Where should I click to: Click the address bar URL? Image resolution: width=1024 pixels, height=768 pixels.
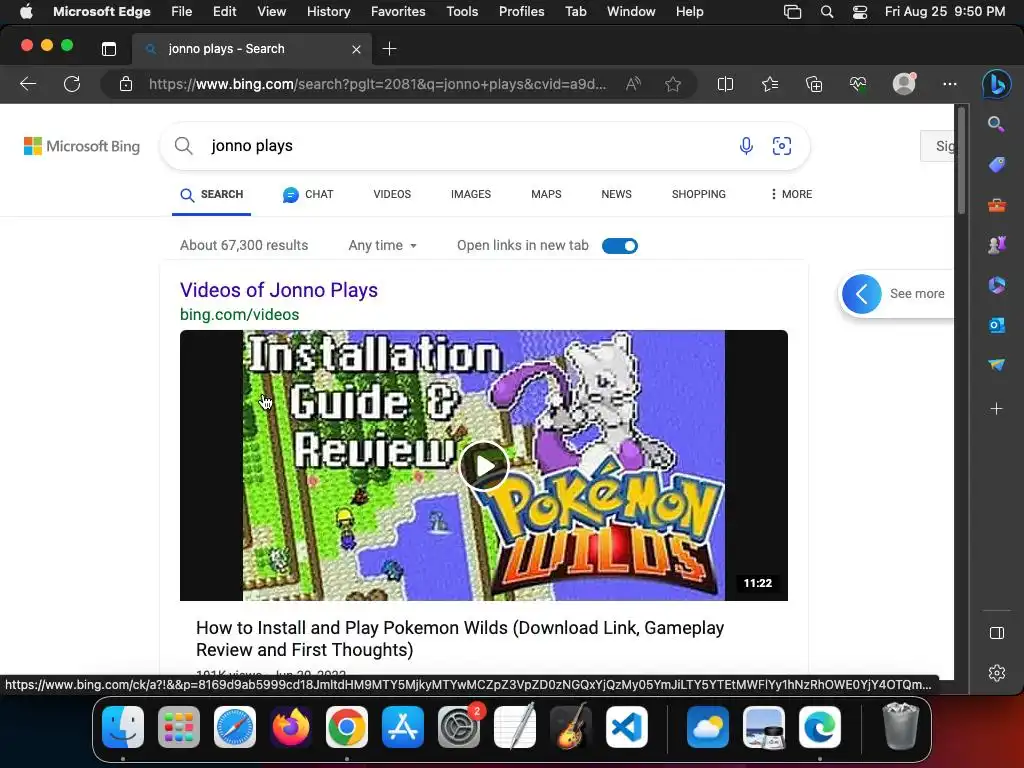[x=377, y=84]
